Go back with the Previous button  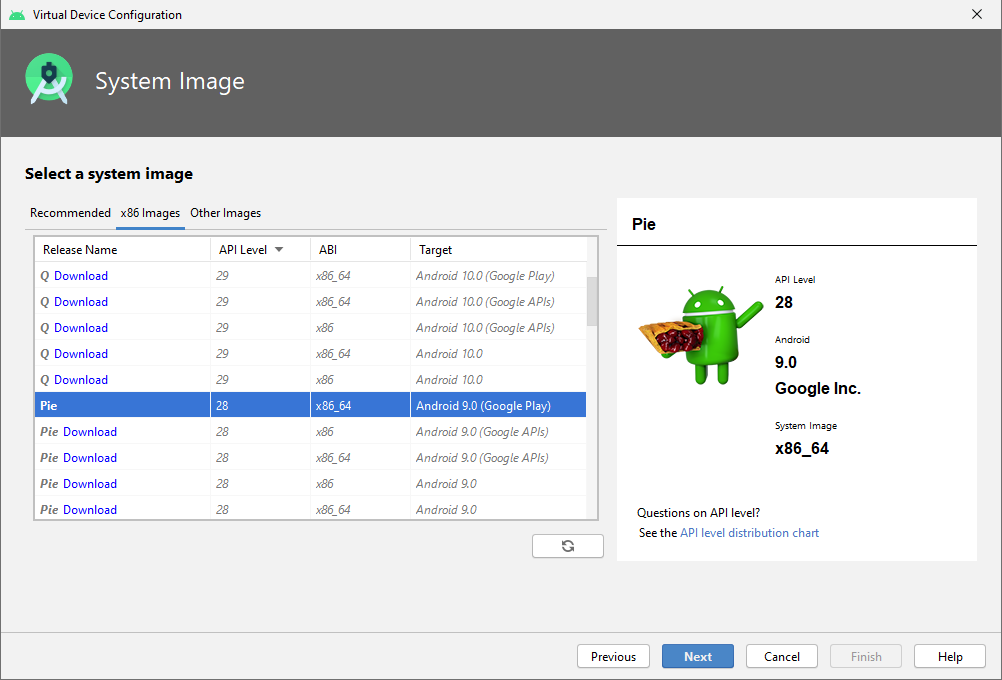pos(613,656)
